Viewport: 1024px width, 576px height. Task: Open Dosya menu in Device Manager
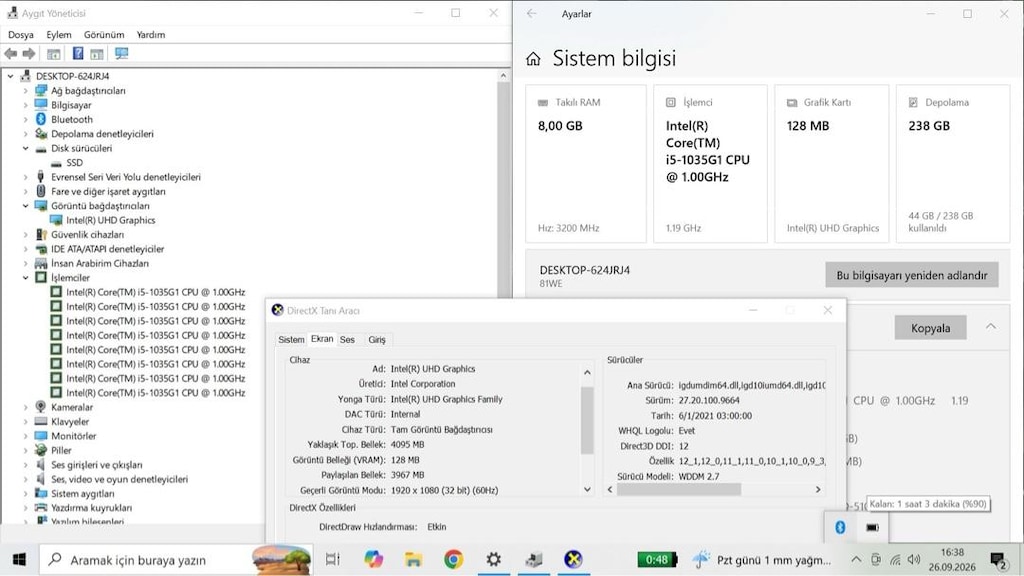point(21,35)
